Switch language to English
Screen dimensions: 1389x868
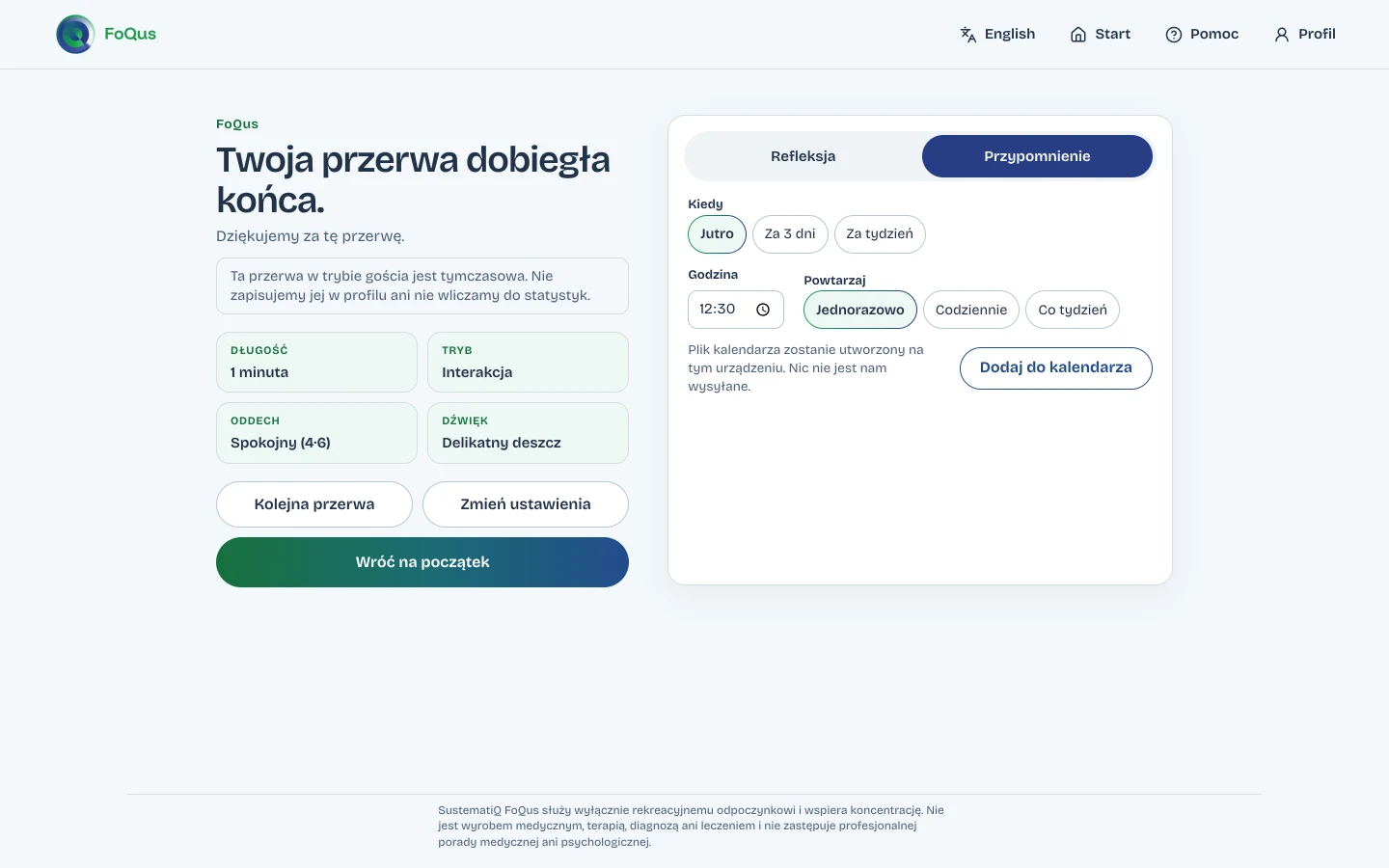(997, 35)
